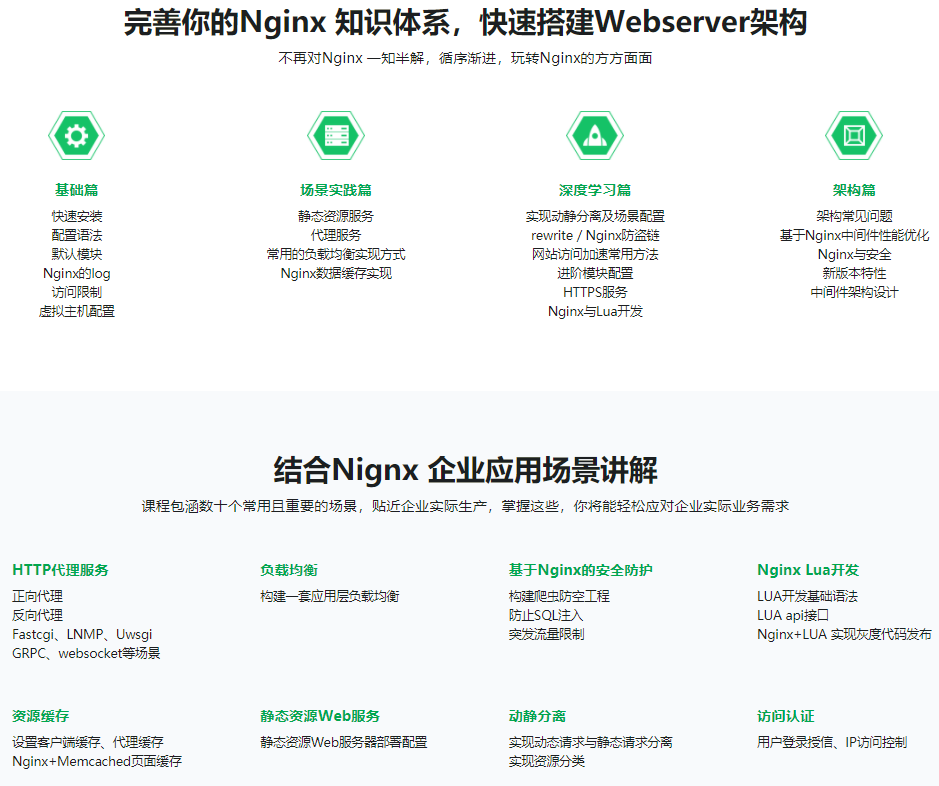939x786 pixels.
Task: Click the square frame icon above 架构篇
Action: [854, 135]
